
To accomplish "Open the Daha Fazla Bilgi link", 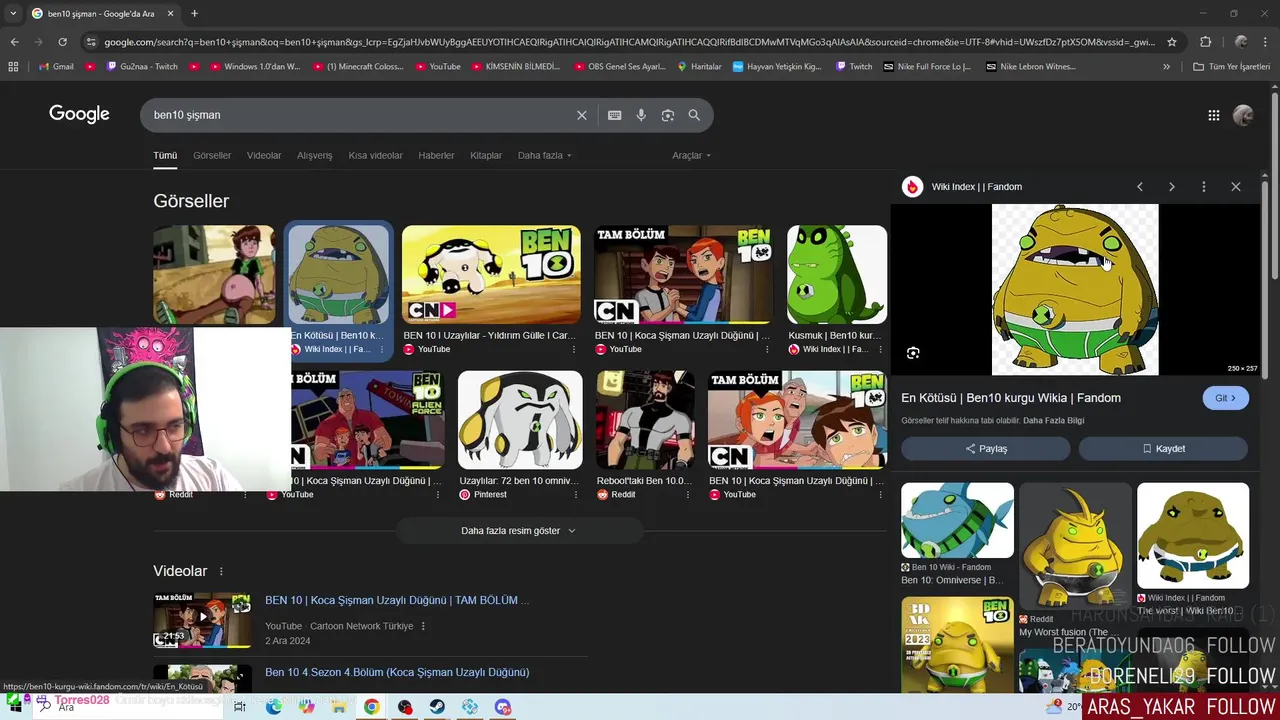I will (1053, 421).
